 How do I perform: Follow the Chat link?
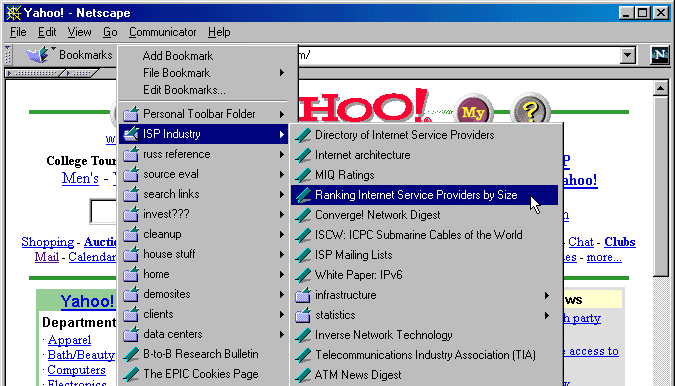coord(581,242)
